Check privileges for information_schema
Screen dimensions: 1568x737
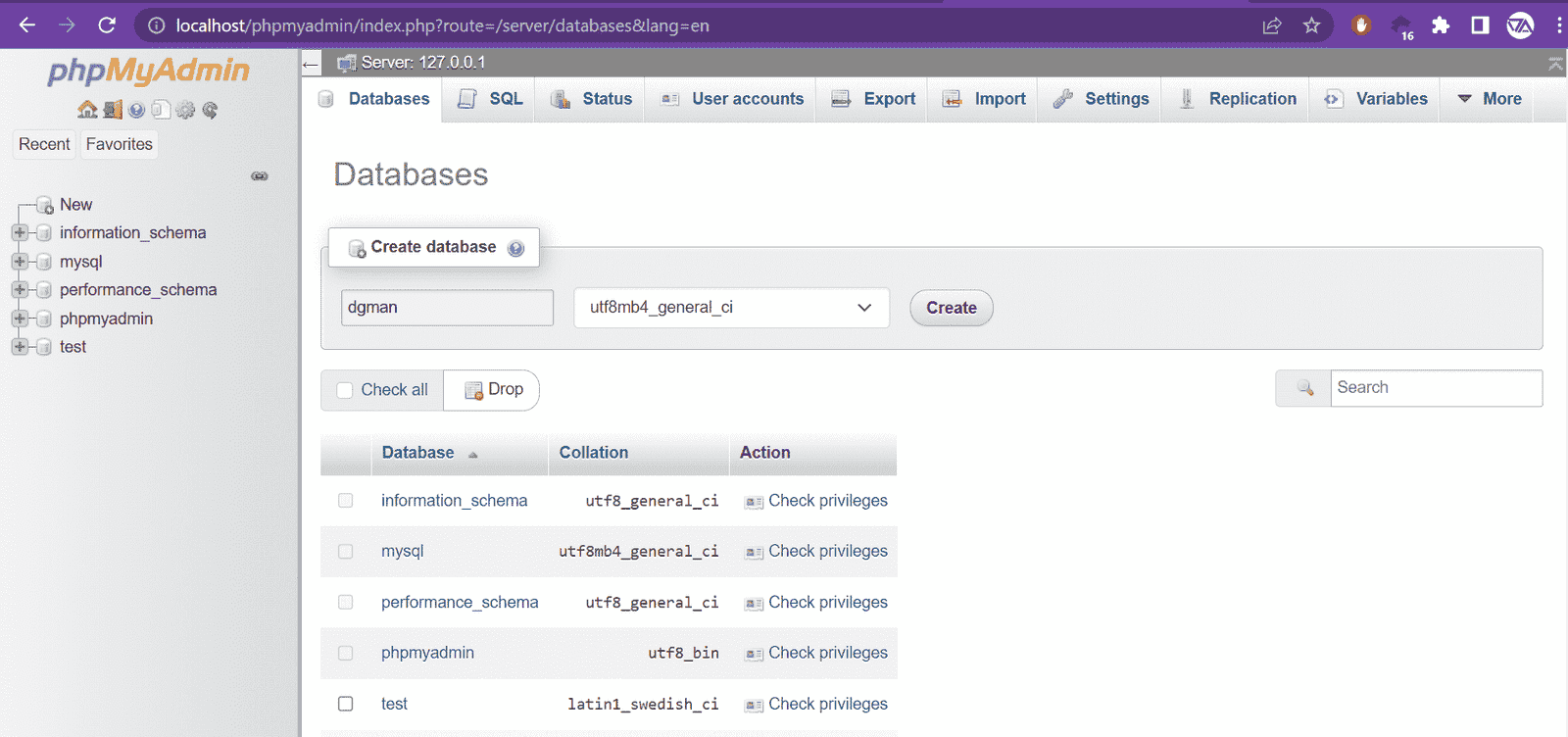click(x=827, y=501)
